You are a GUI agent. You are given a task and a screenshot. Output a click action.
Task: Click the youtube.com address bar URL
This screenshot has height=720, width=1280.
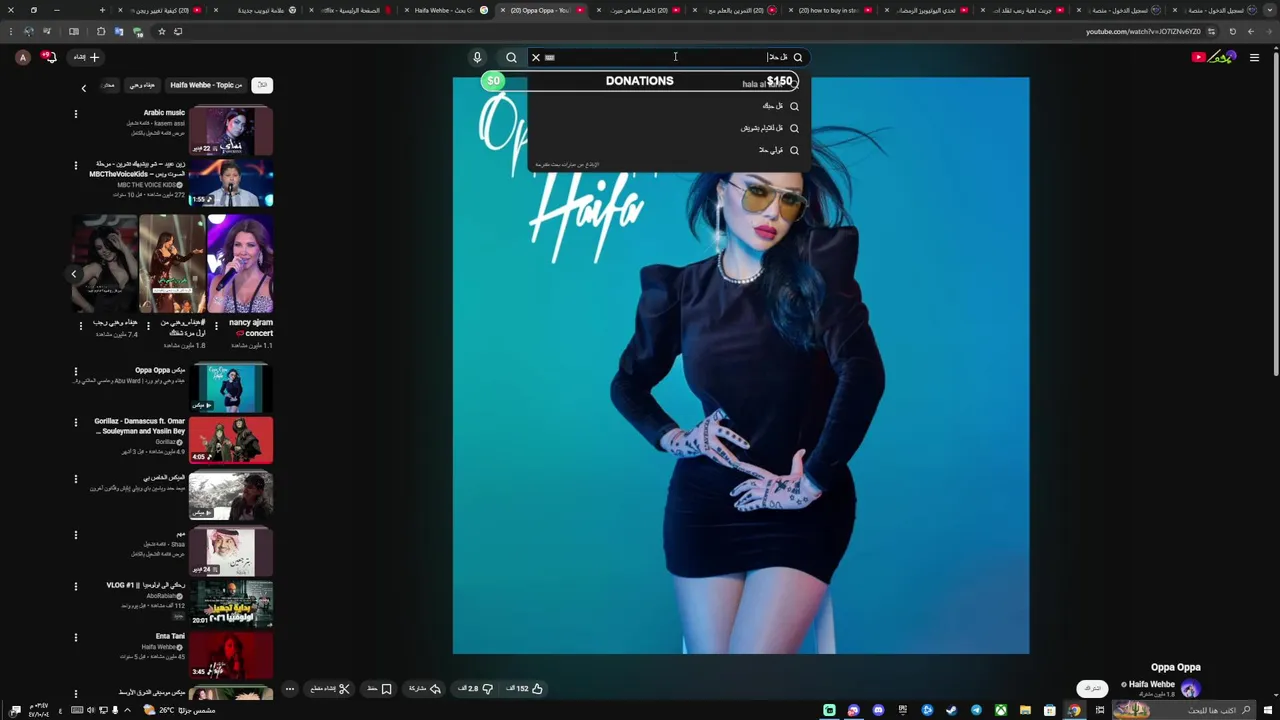pos(1143,31)
